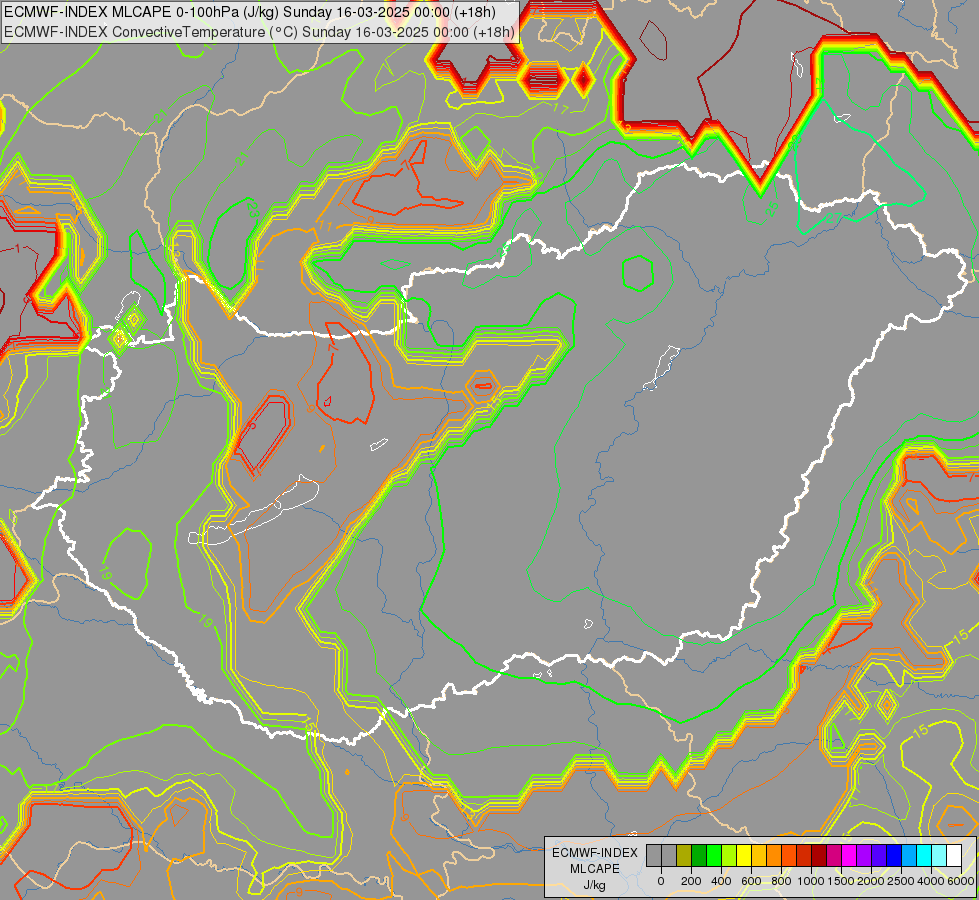This screenshot has height=900, width=979.
Task: Select the dark crimson swatch after 1000
Action: pyautogui.click(x=819, y=855)
